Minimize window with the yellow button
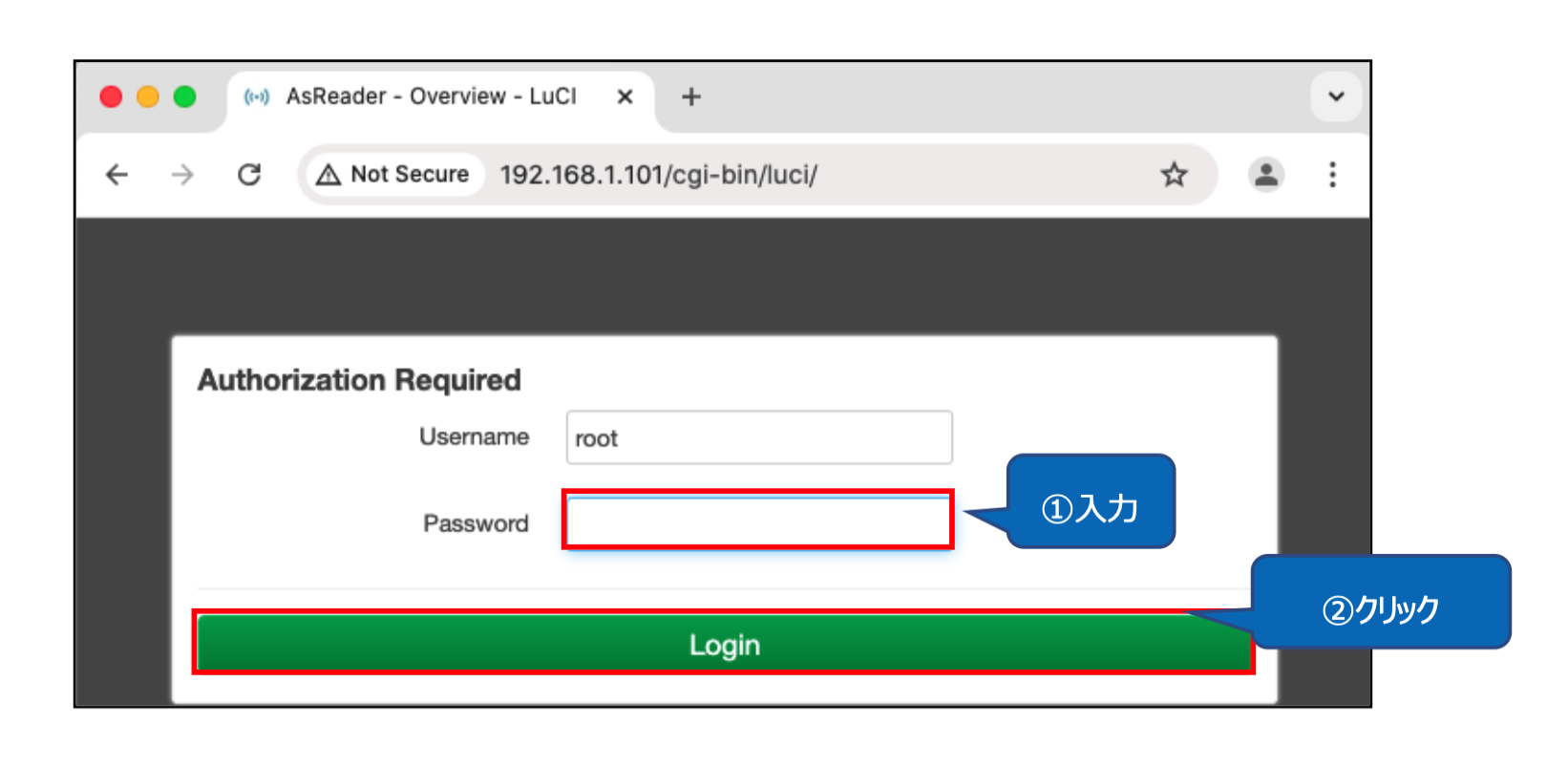Screen dimensions: 1568x766 pos(148,96)
